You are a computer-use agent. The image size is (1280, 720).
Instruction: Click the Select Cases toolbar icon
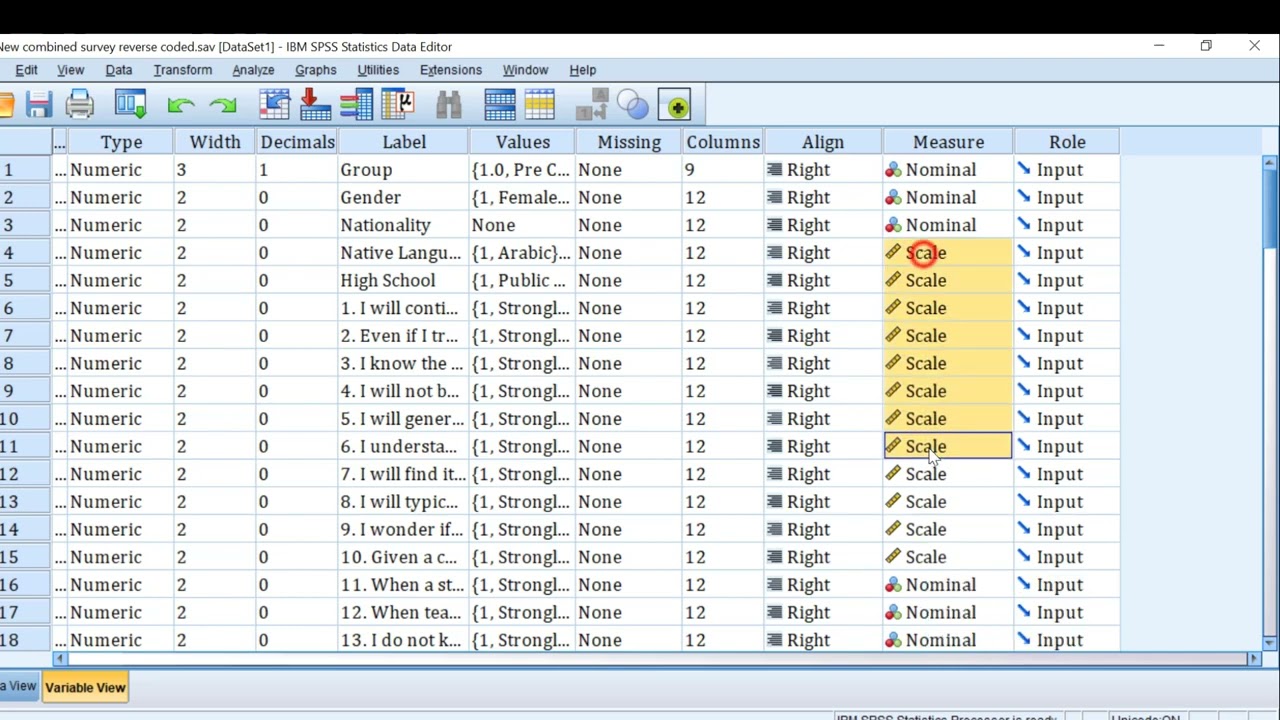(539, 105)
